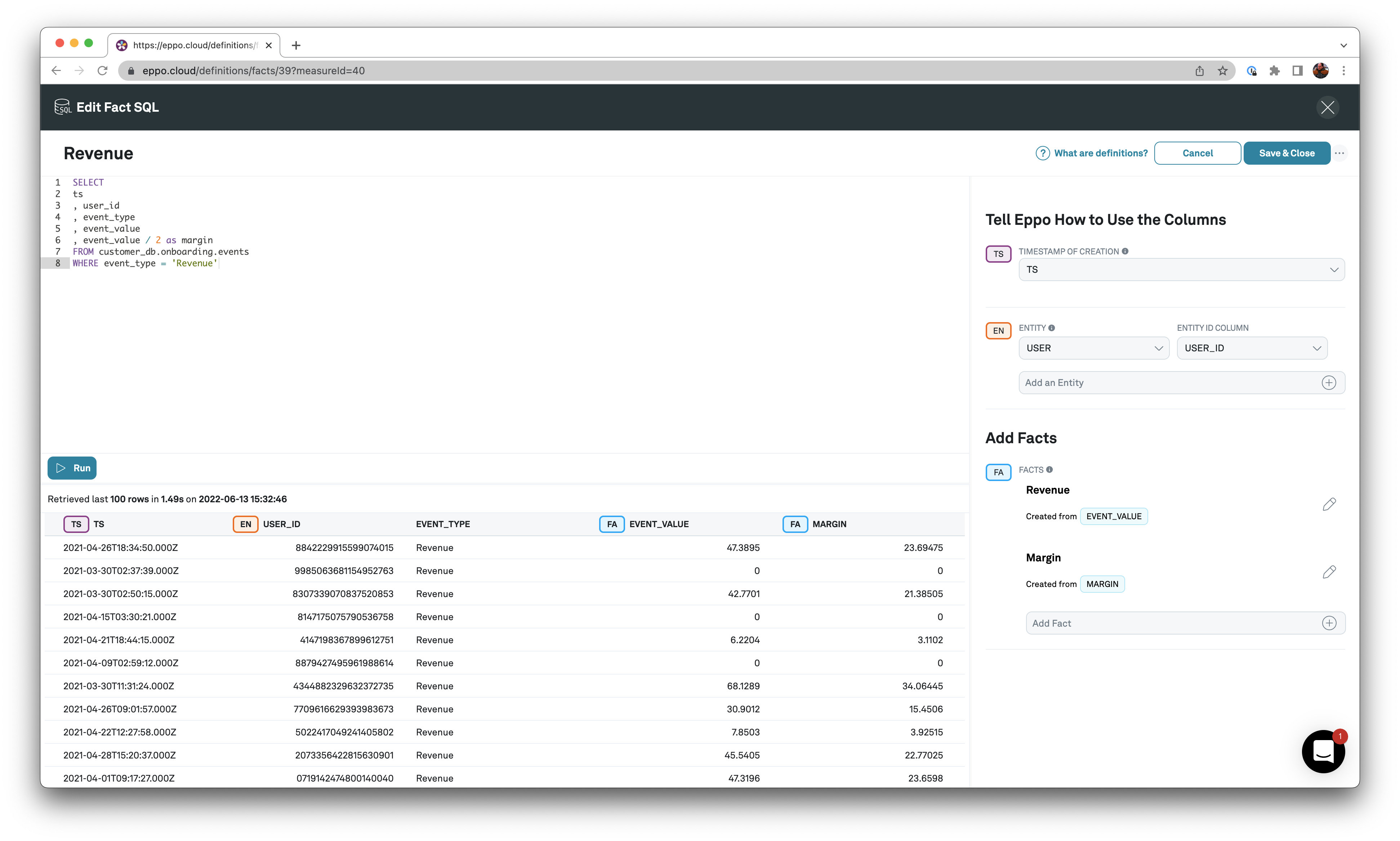Click the TS badge on the TS column header
The image size is (1400, 841).
(x=76, y=524)
